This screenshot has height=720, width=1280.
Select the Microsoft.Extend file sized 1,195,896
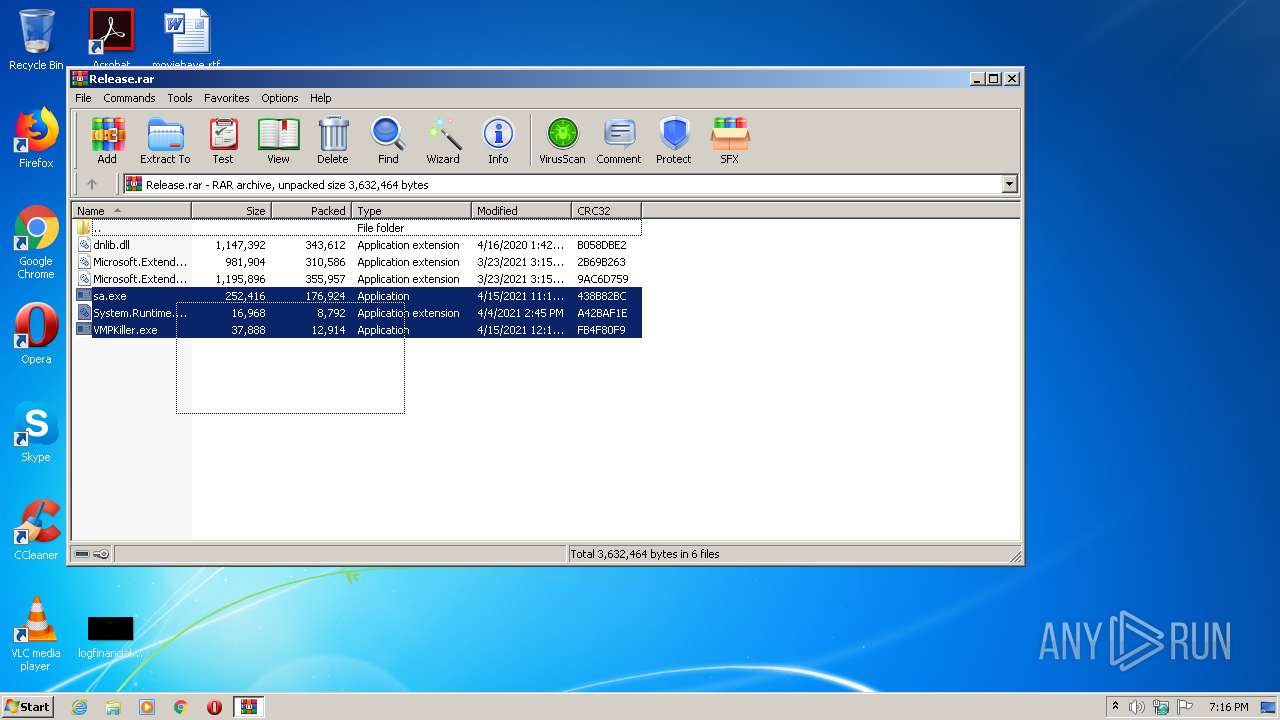358,279
